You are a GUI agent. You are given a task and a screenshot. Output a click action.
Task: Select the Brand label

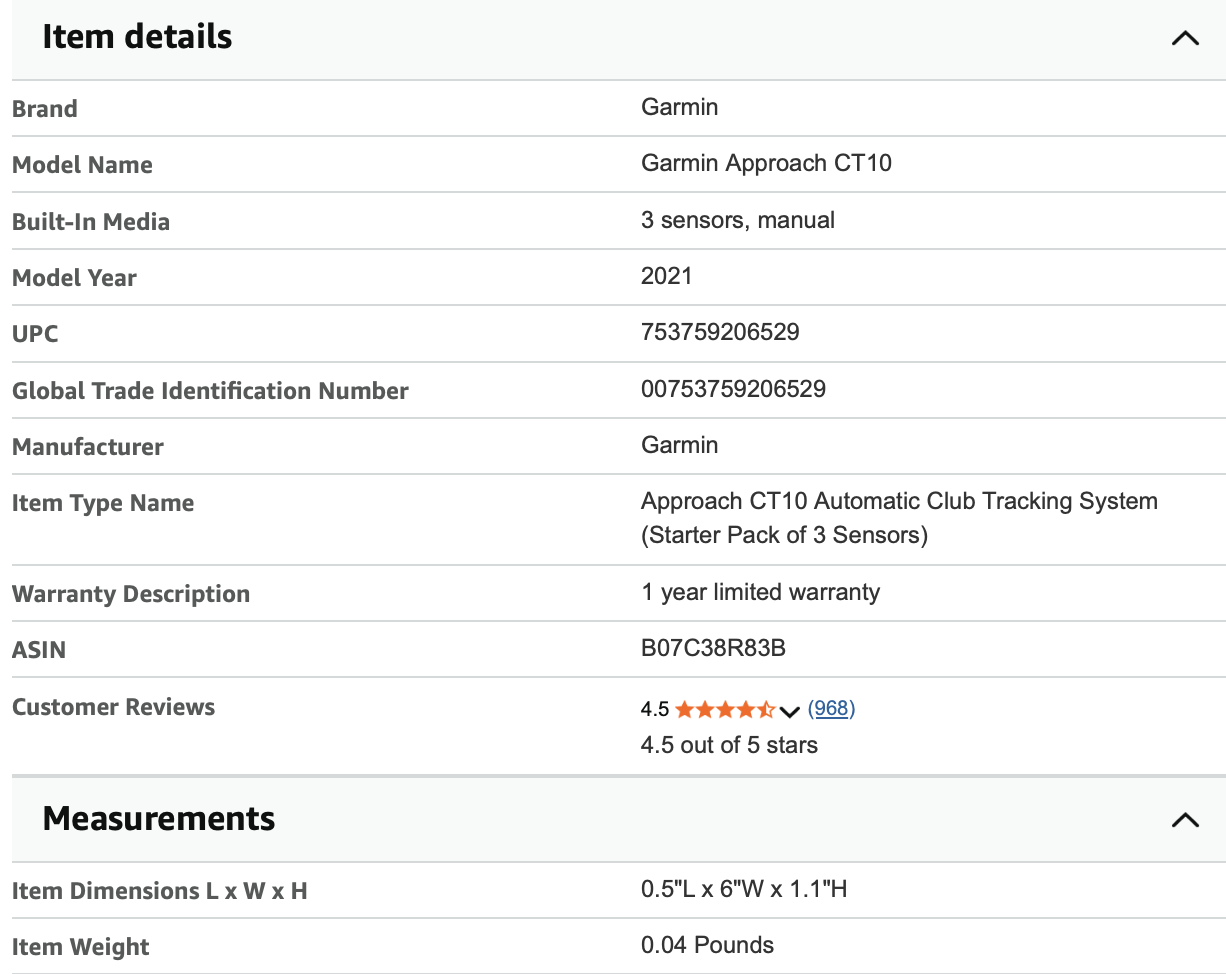(44, 108)
